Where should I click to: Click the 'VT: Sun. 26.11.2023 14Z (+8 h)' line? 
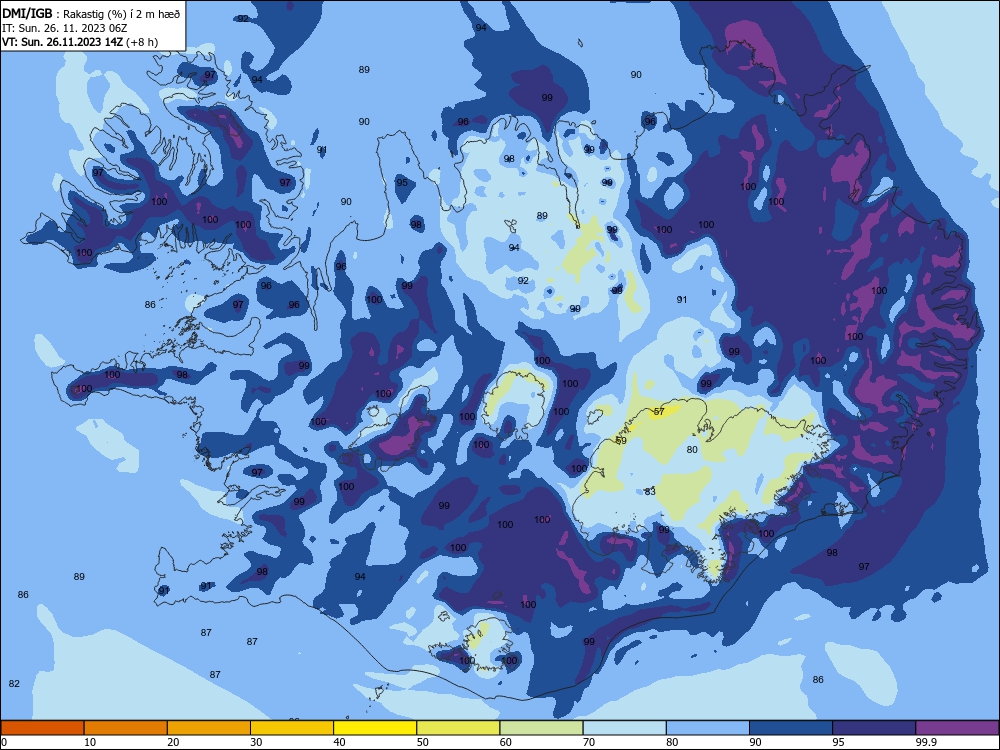tap(80, 42)
